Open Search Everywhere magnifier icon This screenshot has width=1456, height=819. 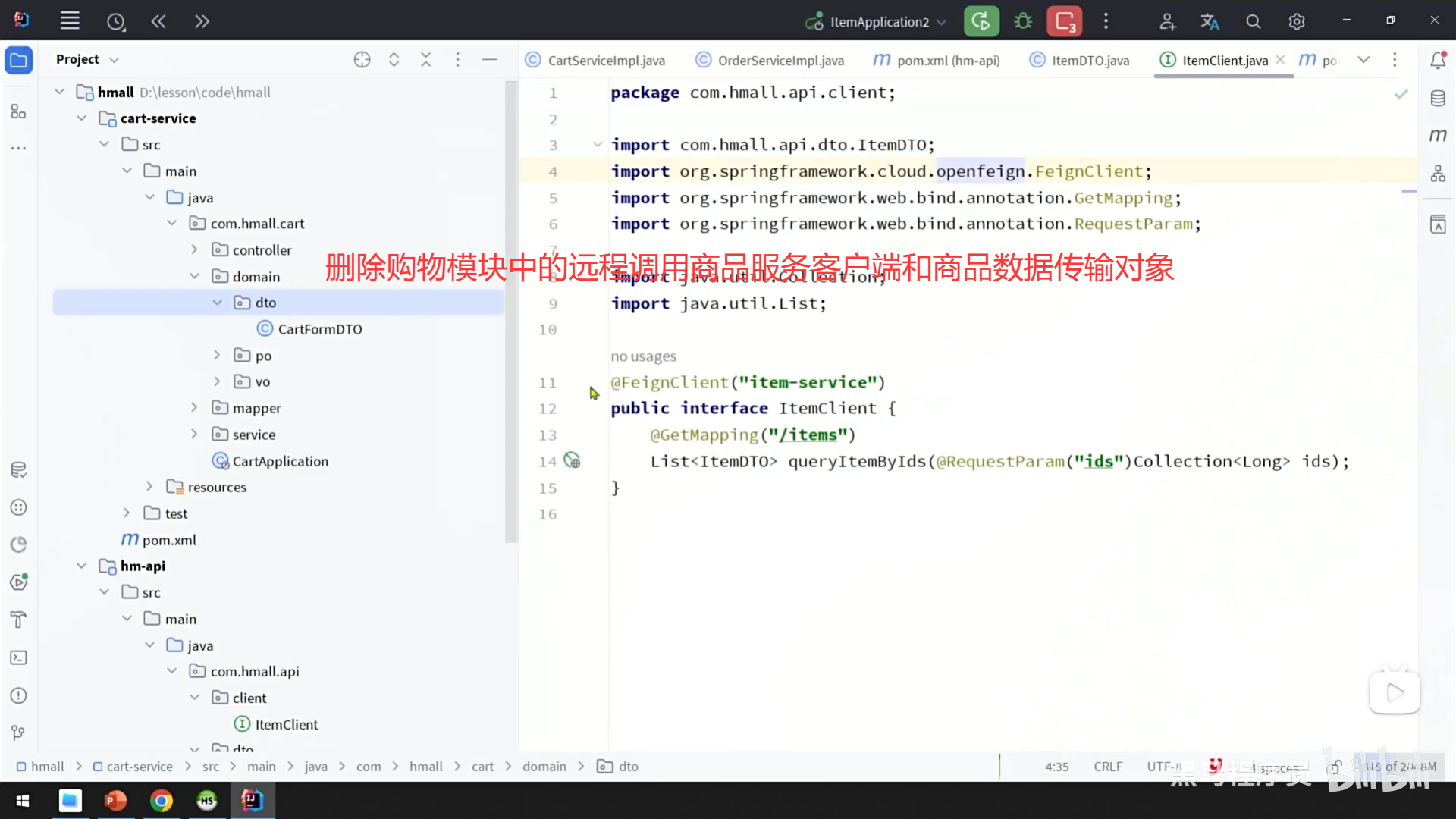point(1254,22)
